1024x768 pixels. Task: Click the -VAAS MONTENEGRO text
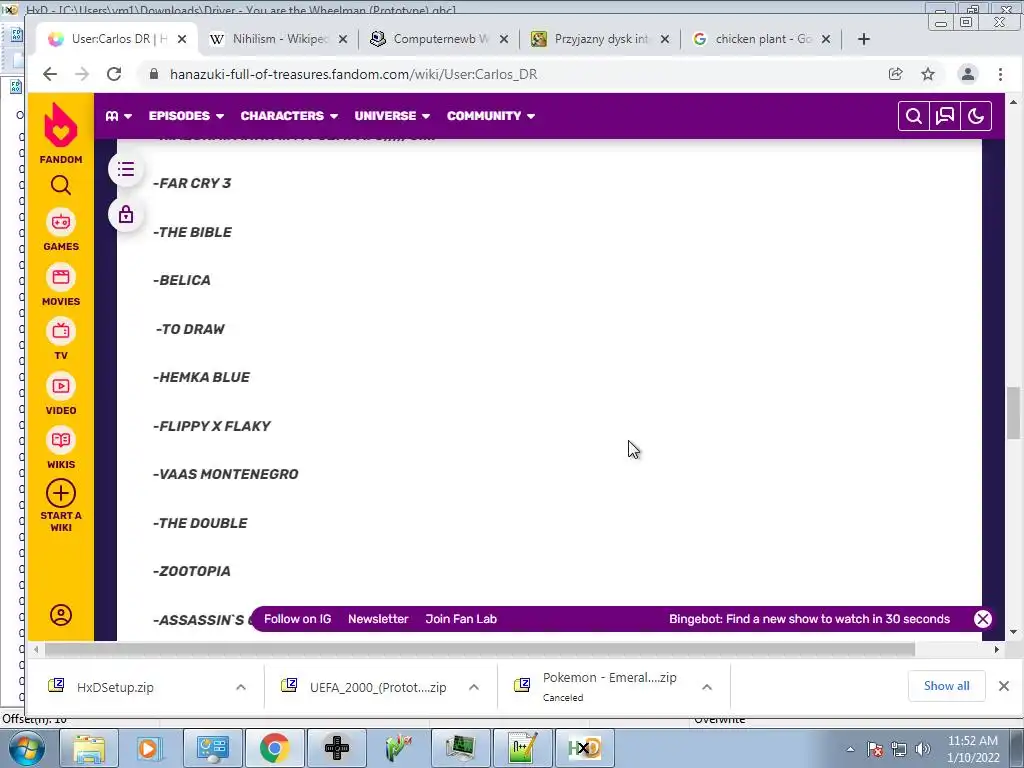point(225,474)
